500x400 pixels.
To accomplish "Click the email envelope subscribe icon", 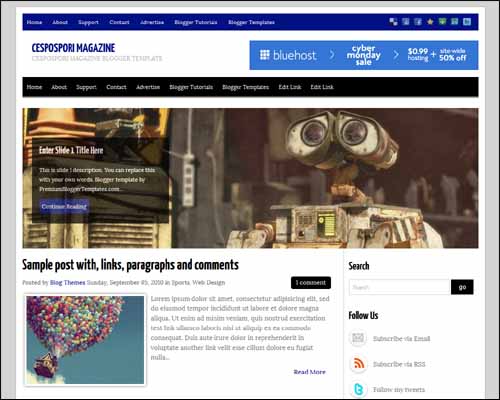I will click(x=358, y=338).
